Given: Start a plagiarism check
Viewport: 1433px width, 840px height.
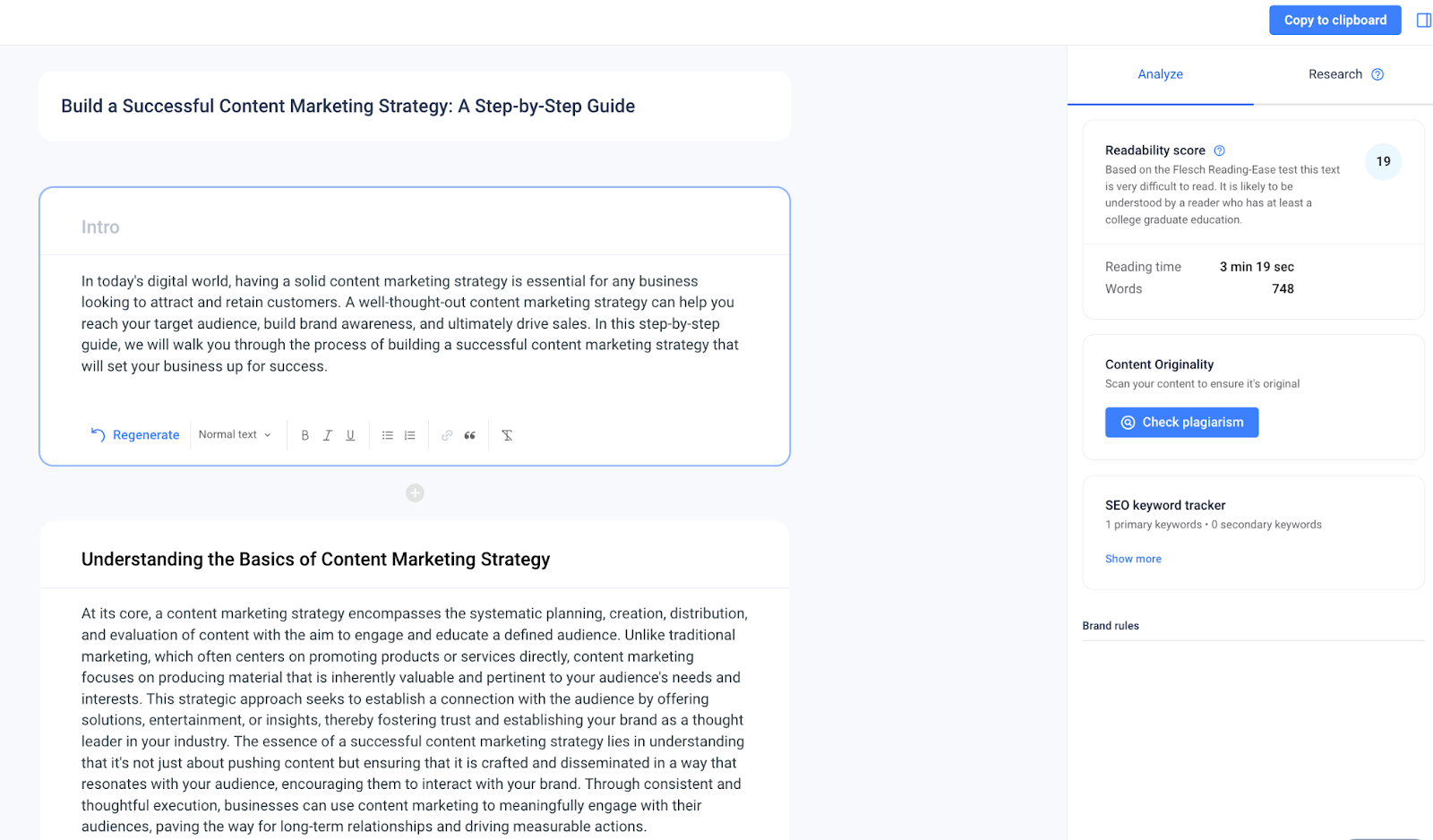Looking at the screenshot, I should [x=1181, y=422].
